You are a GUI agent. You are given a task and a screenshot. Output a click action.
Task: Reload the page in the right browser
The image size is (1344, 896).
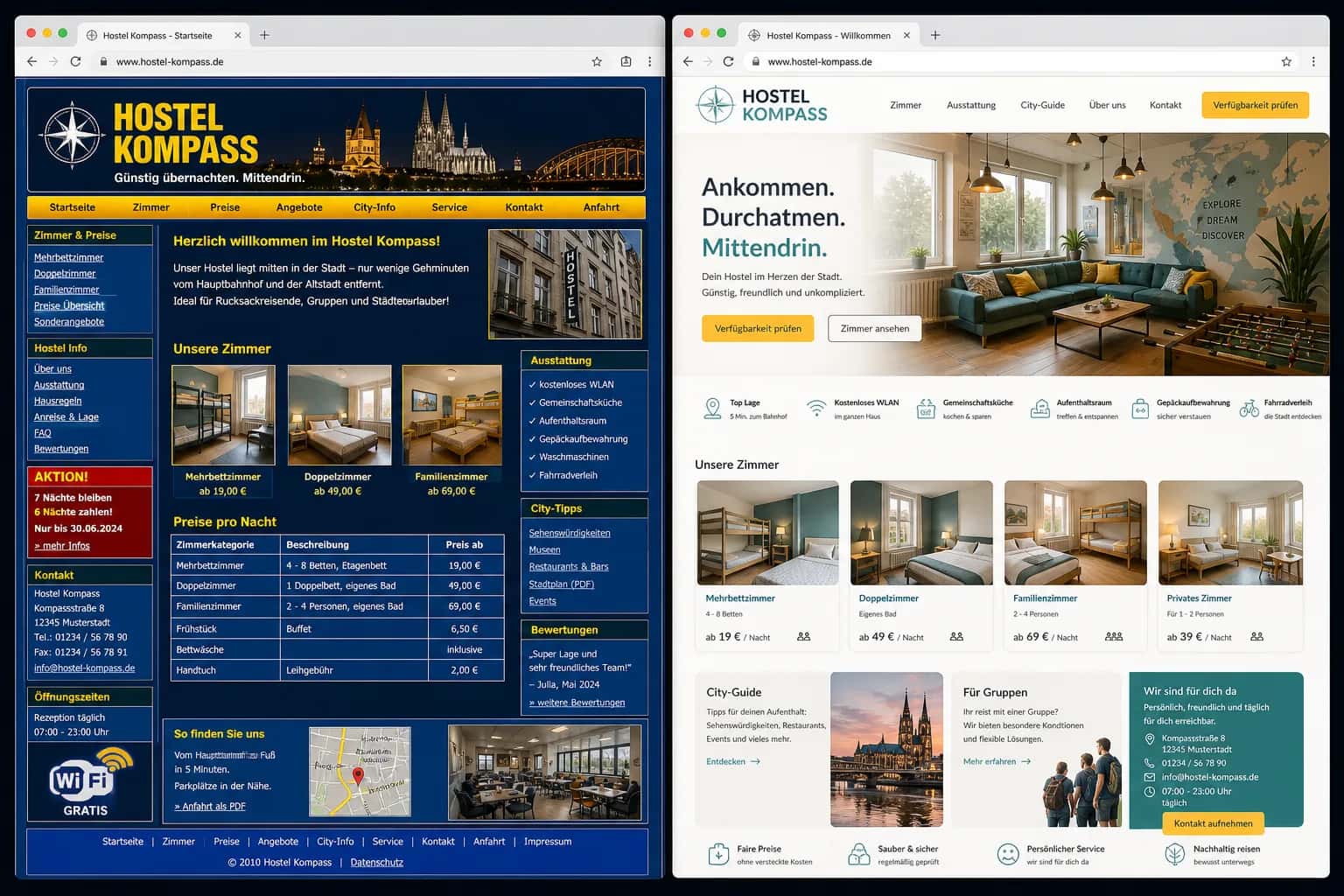coord(728,62)
